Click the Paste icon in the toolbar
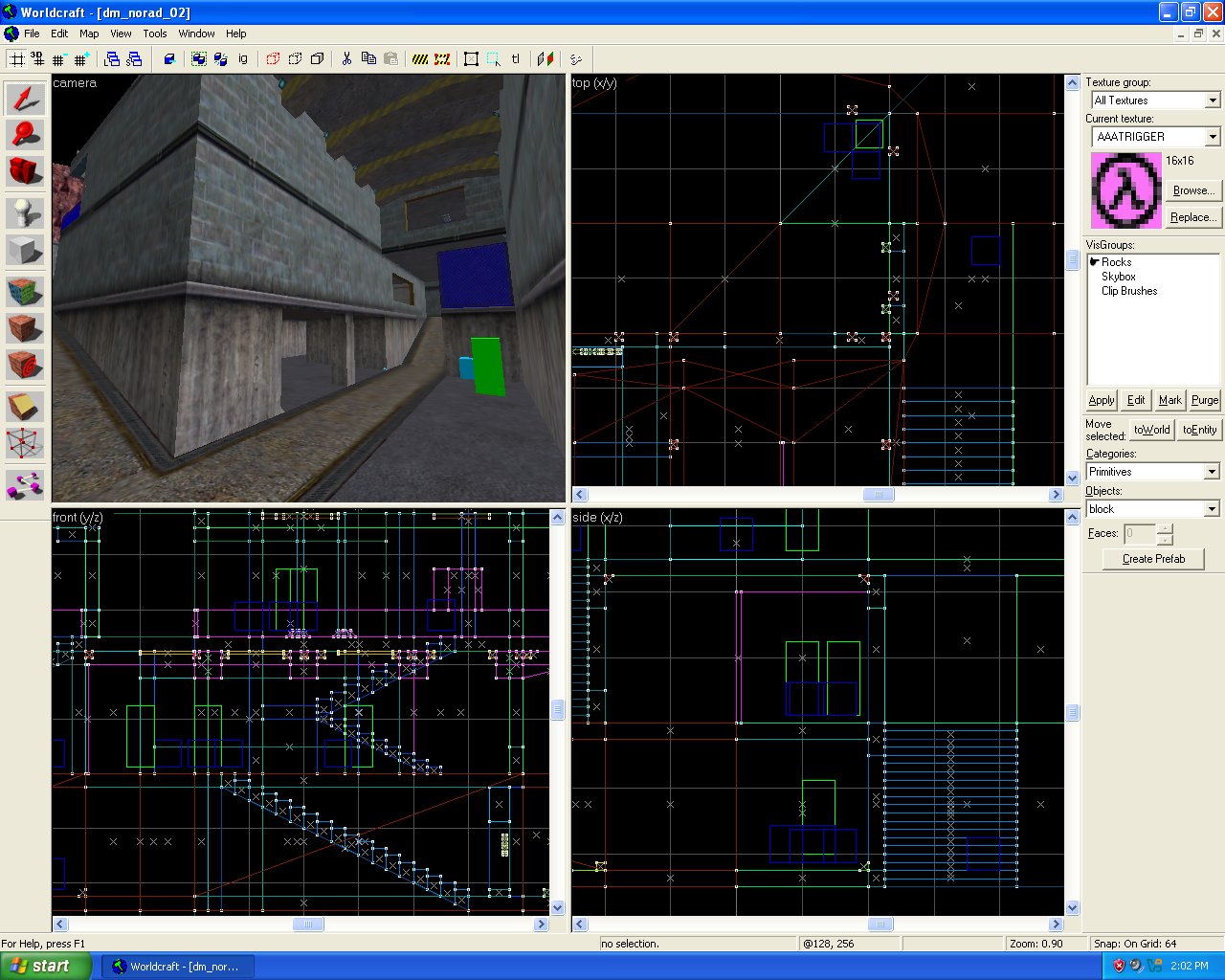 [390, 59]
